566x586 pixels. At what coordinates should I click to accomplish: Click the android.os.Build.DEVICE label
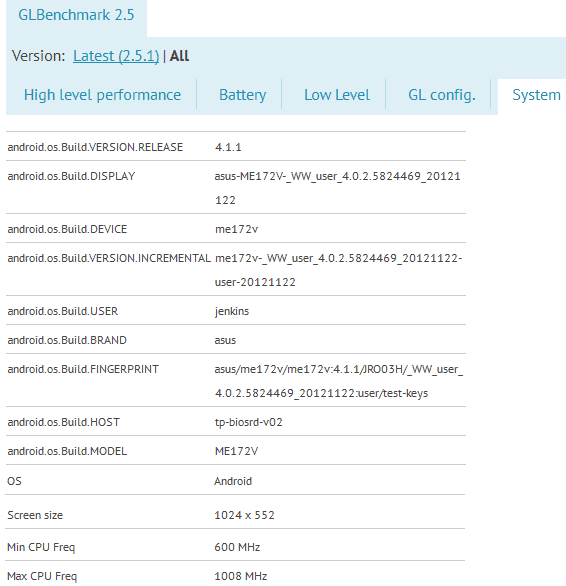pyautogui.click(x=67, y=229)
